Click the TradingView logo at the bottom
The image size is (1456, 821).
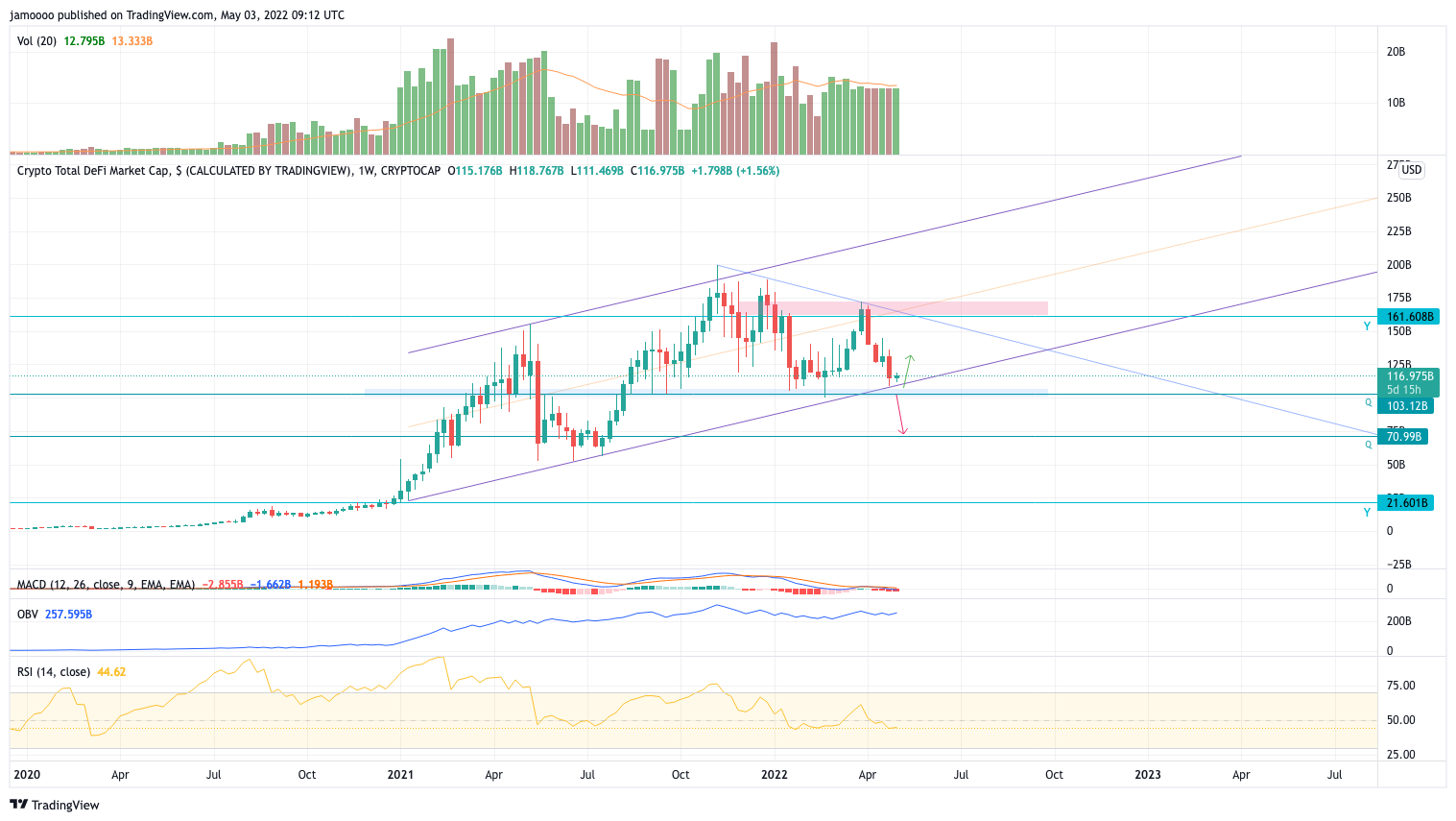pos(55,805)
